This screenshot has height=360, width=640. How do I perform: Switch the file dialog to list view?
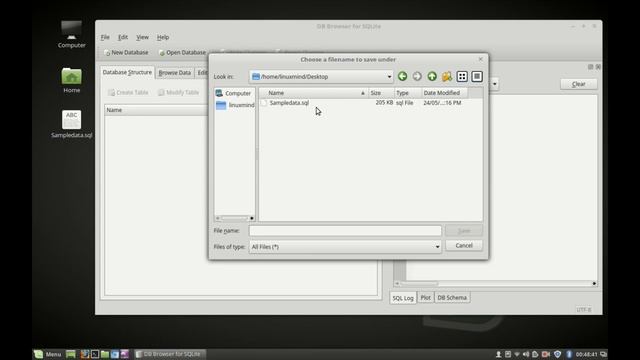[462, 76]
